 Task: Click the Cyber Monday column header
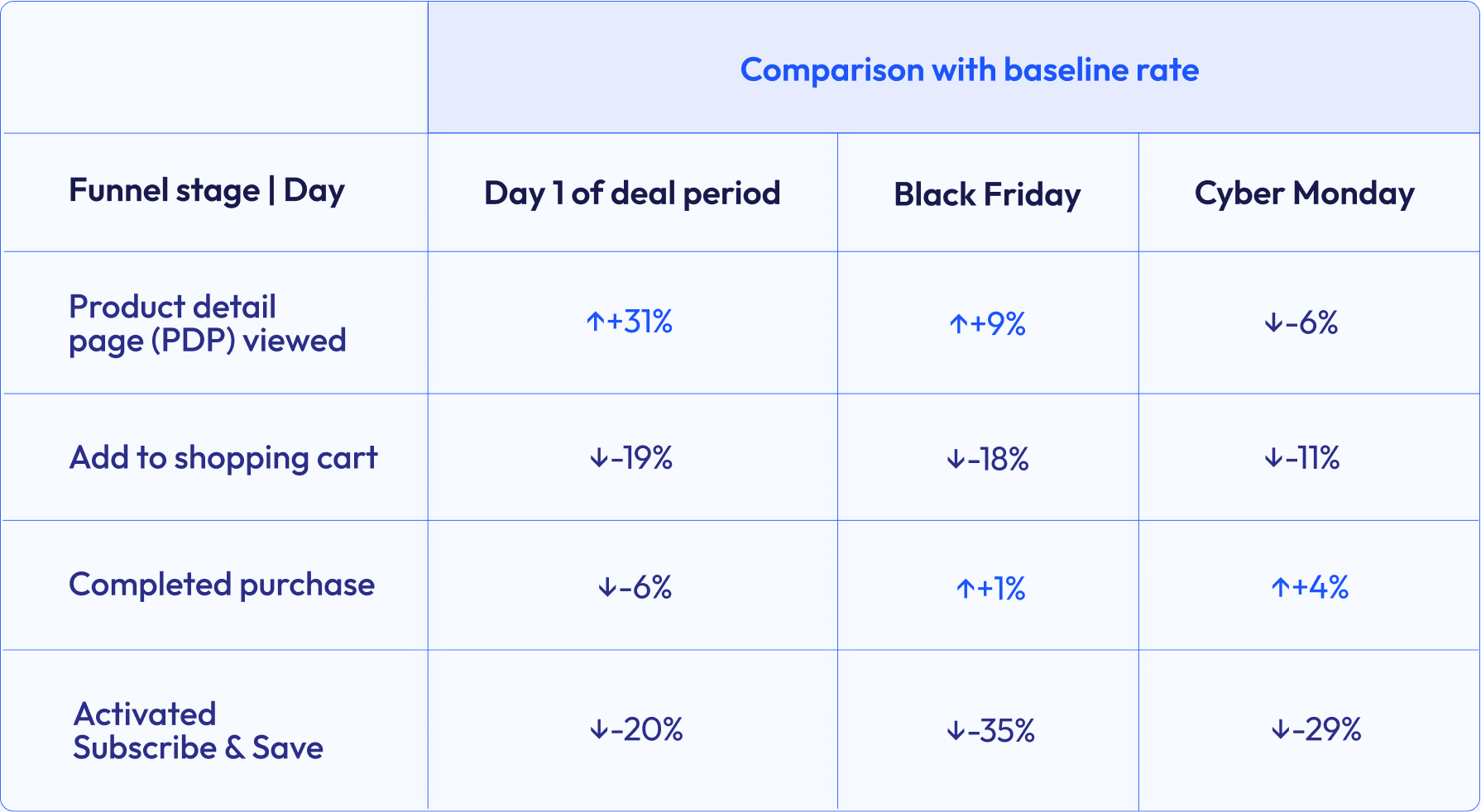click(x=1304, y=193)
